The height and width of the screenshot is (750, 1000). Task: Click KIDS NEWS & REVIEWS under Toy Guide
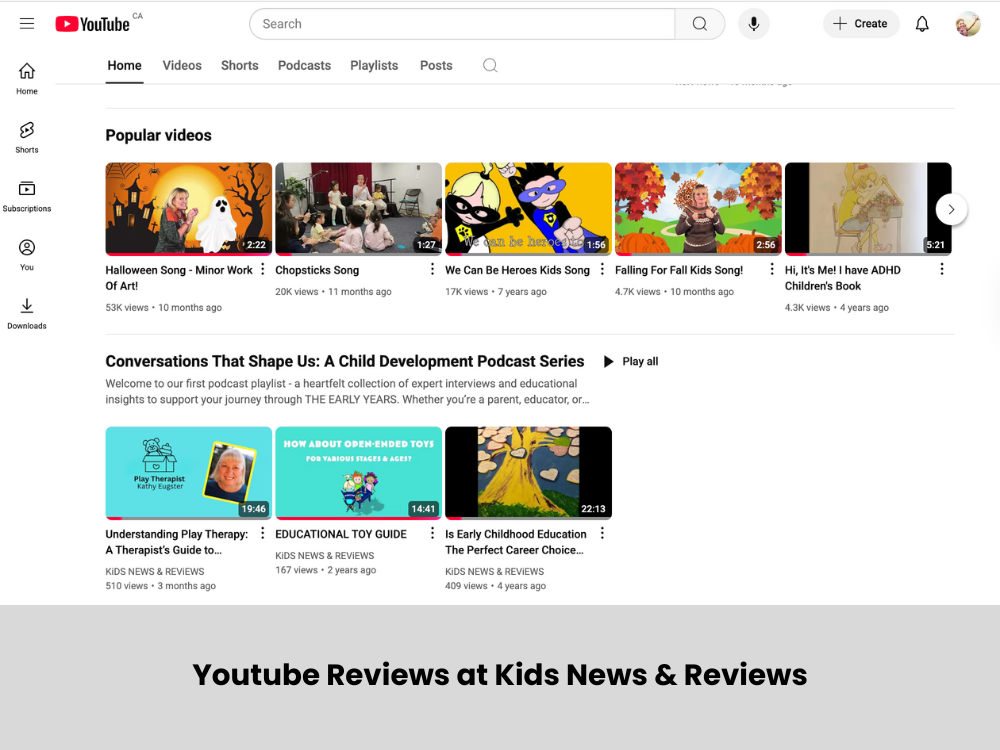pyautogui.click(x=325, y=555)
